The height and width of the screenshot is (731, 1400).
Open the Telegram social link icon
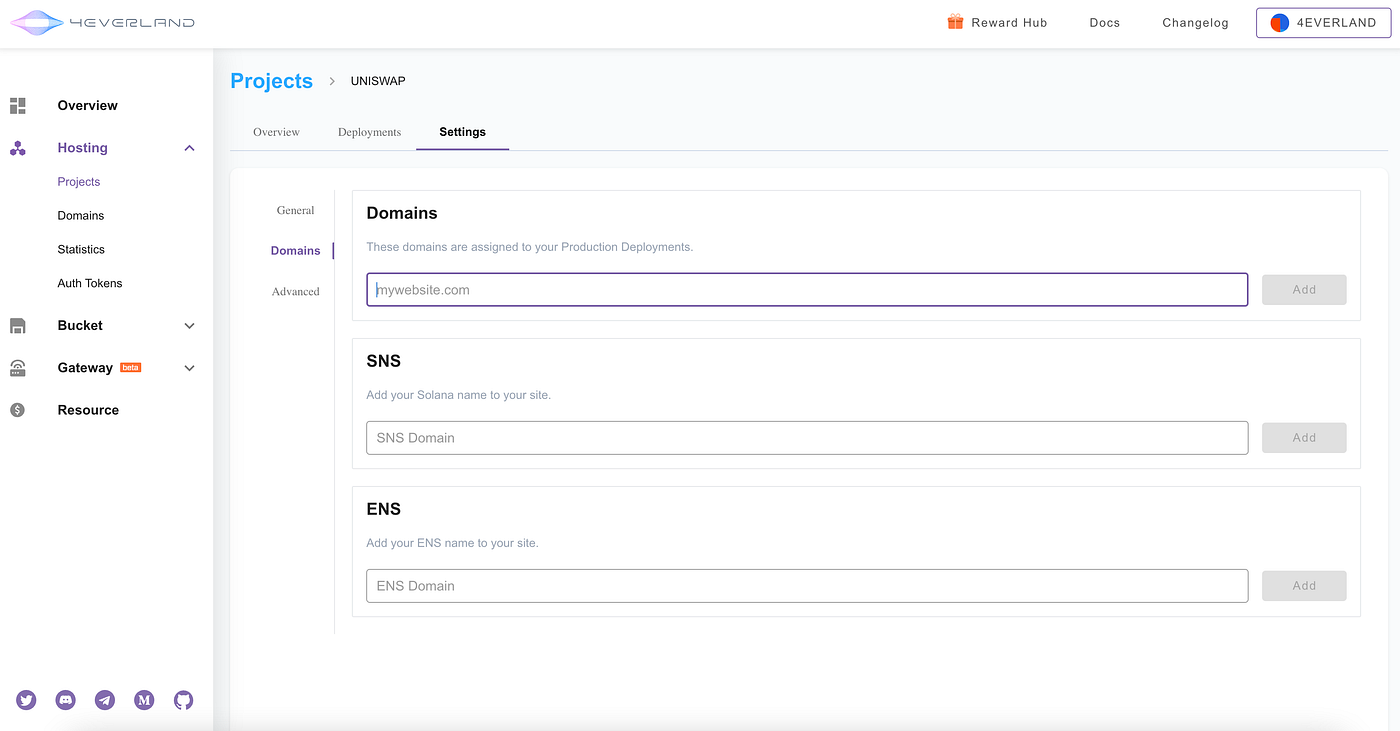(x=105, y=700)
